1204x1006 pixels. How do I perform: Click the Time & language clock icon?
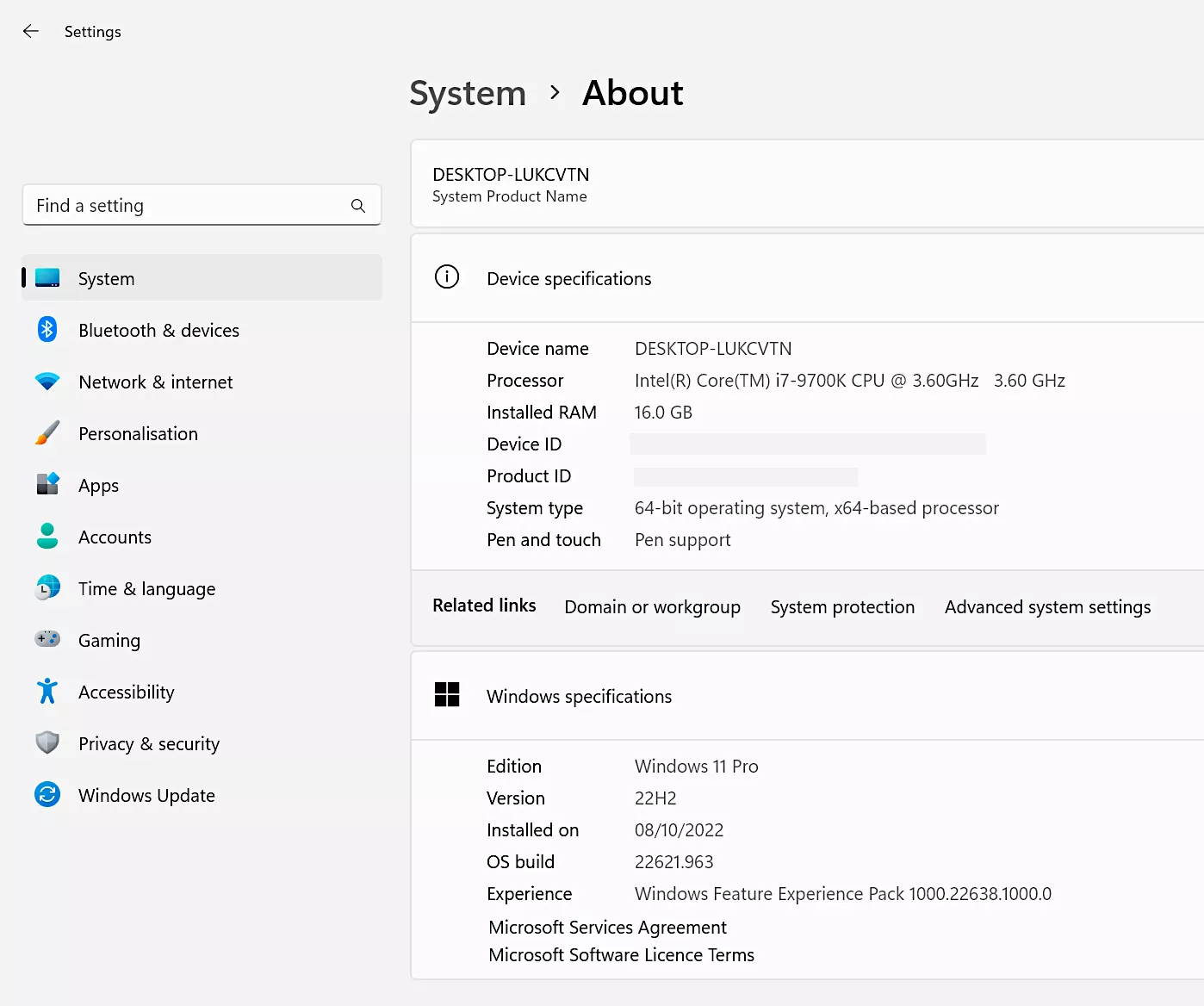pos(47,588)
